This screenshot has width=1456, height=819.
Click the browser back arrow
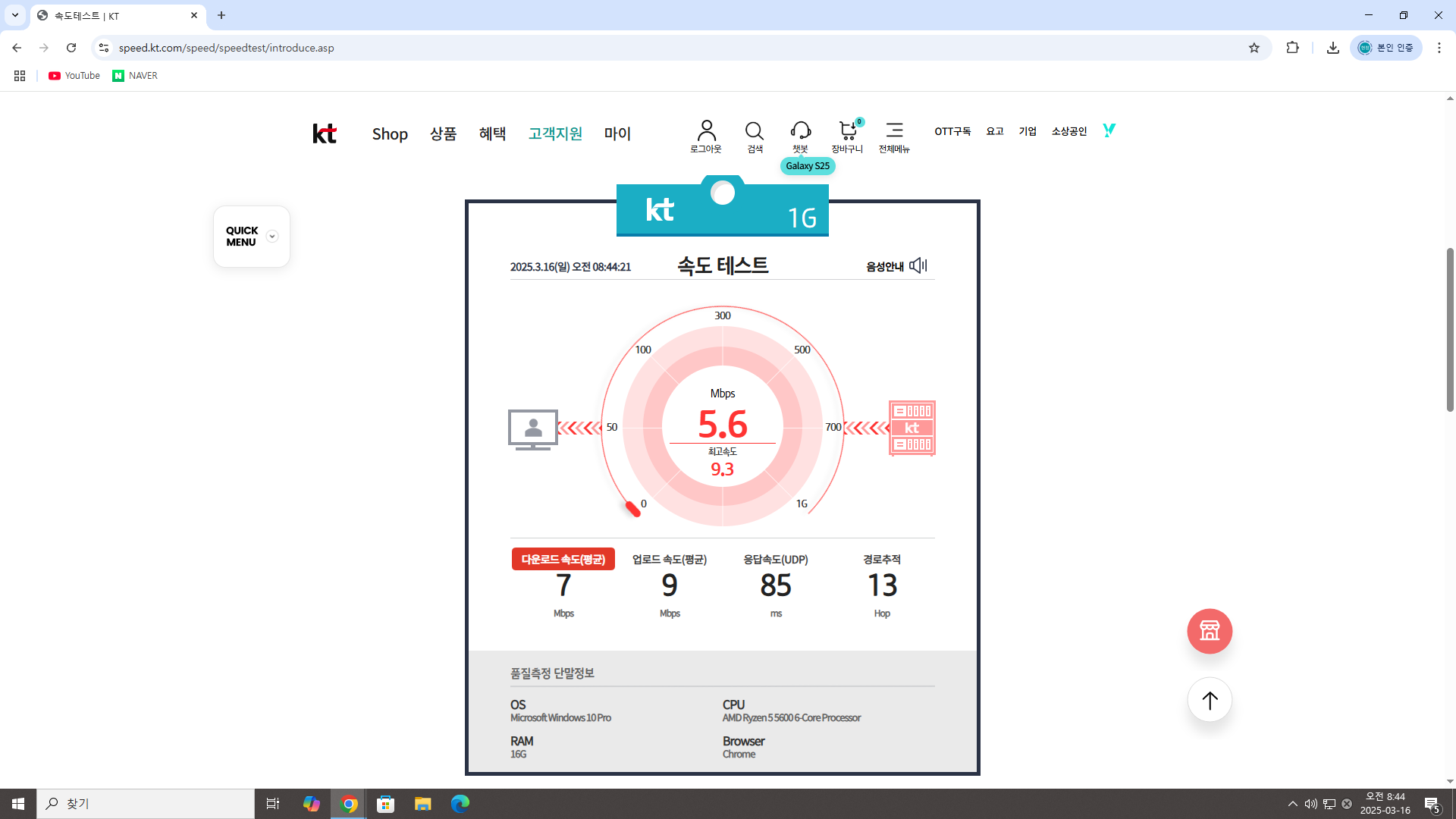17,48
